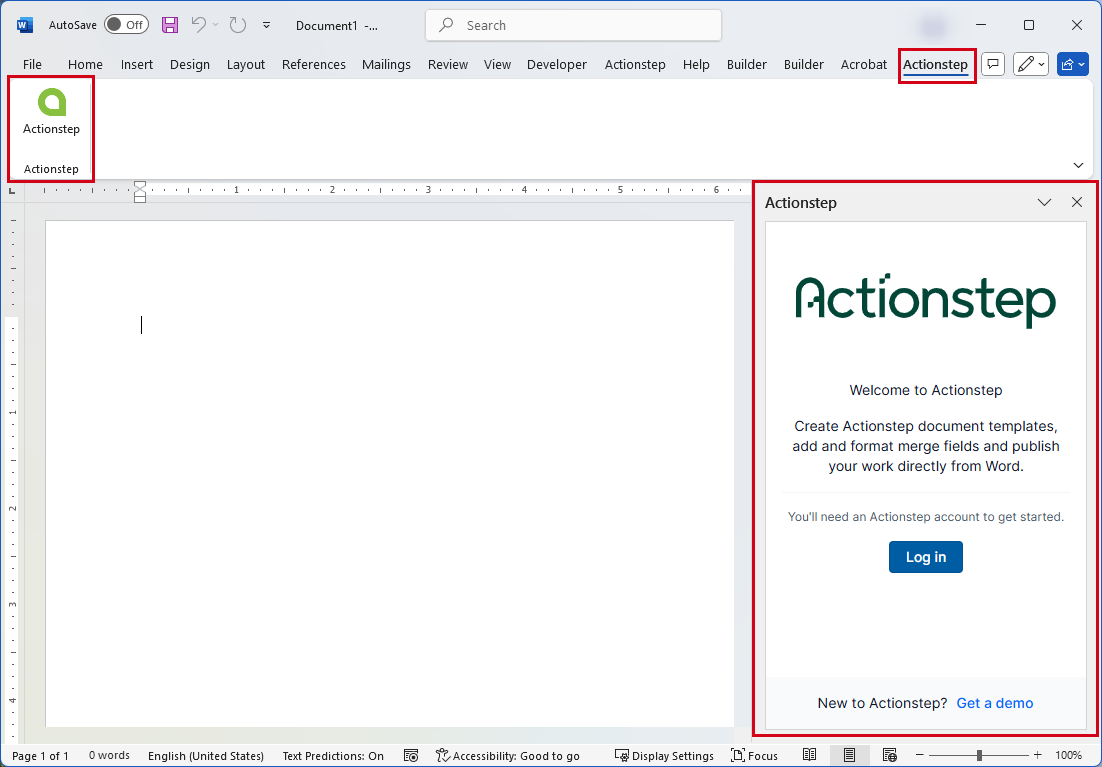Toggle Text Predictions: On

[x=333, y=756]
